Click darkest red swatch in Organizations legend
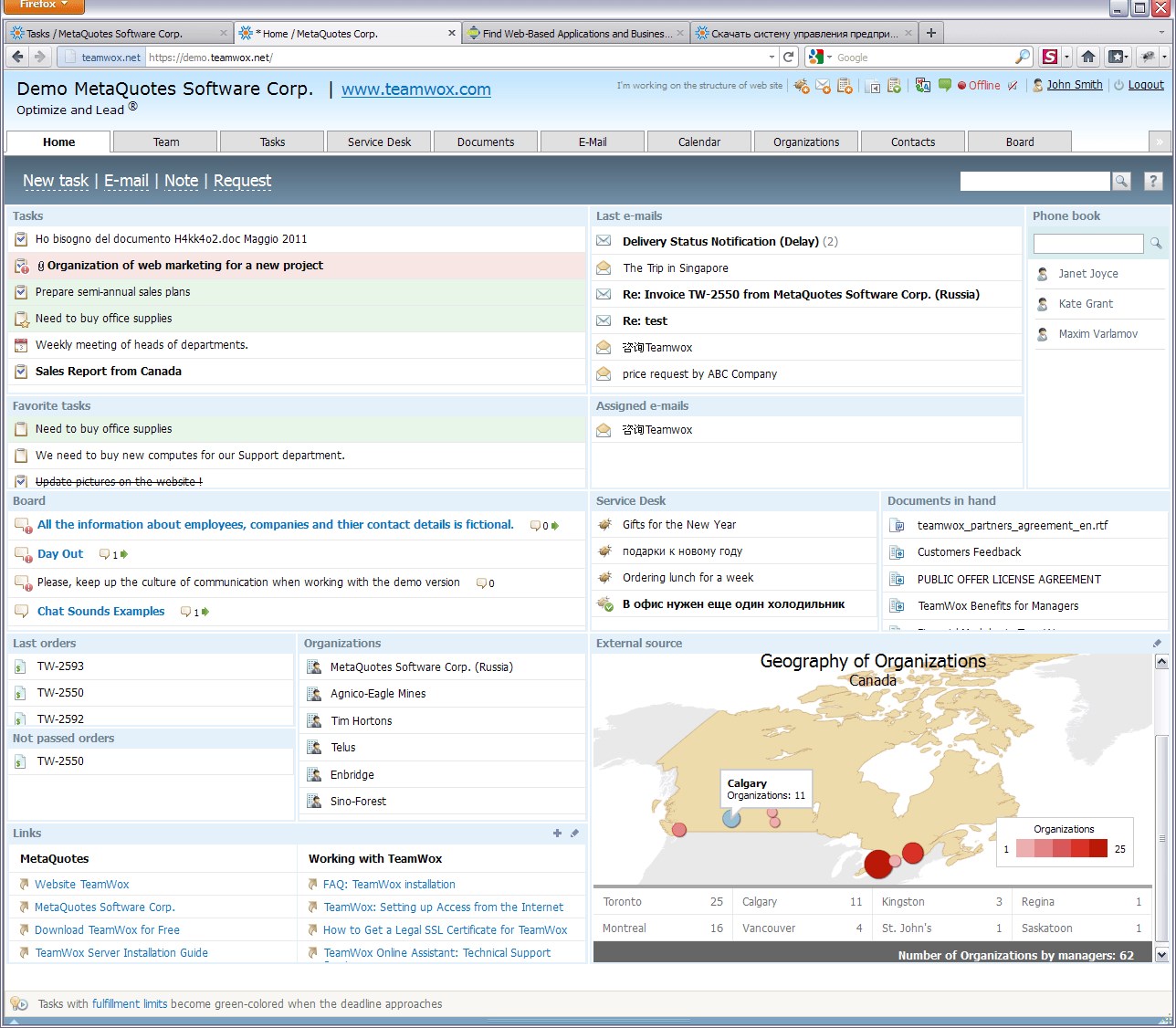 pyautogui.click(x=1098, y=848)
